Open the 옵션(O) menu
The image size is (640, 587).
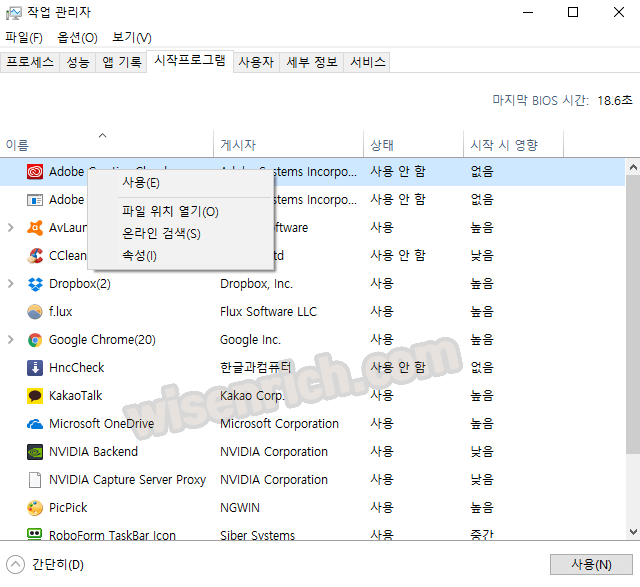pos(77,38)
